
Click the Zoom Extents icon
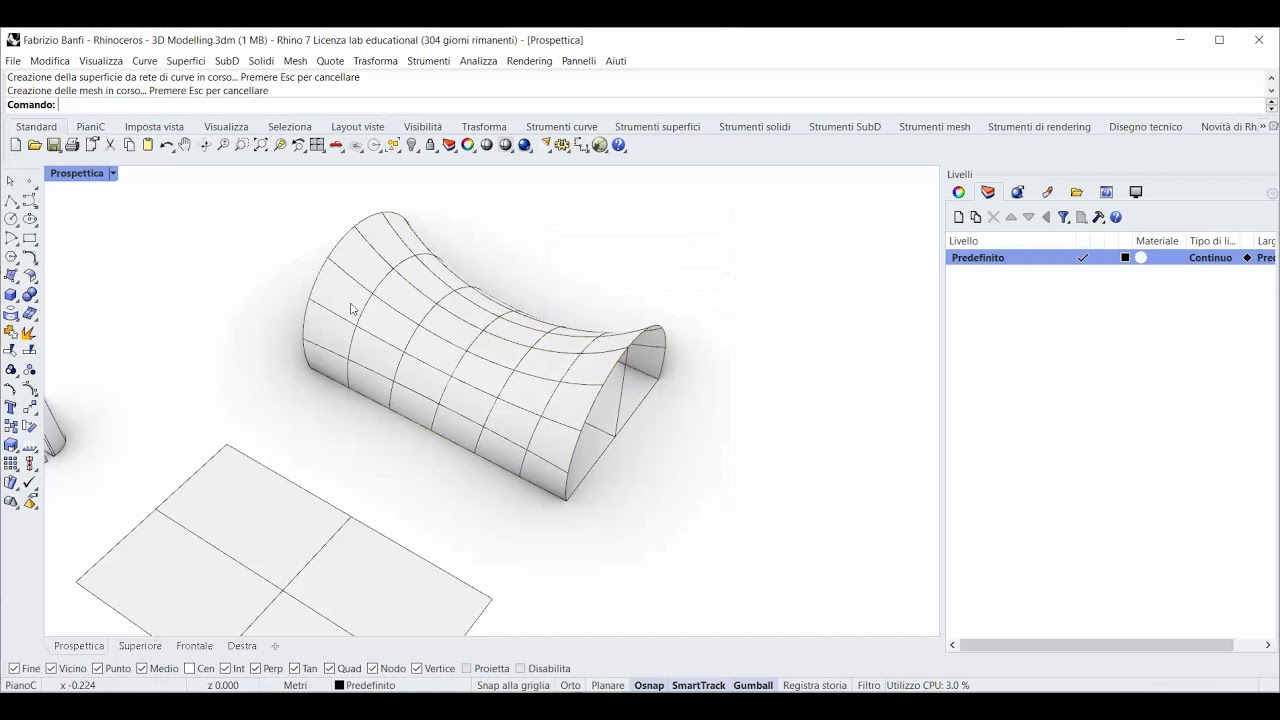[x=261, y=145]
